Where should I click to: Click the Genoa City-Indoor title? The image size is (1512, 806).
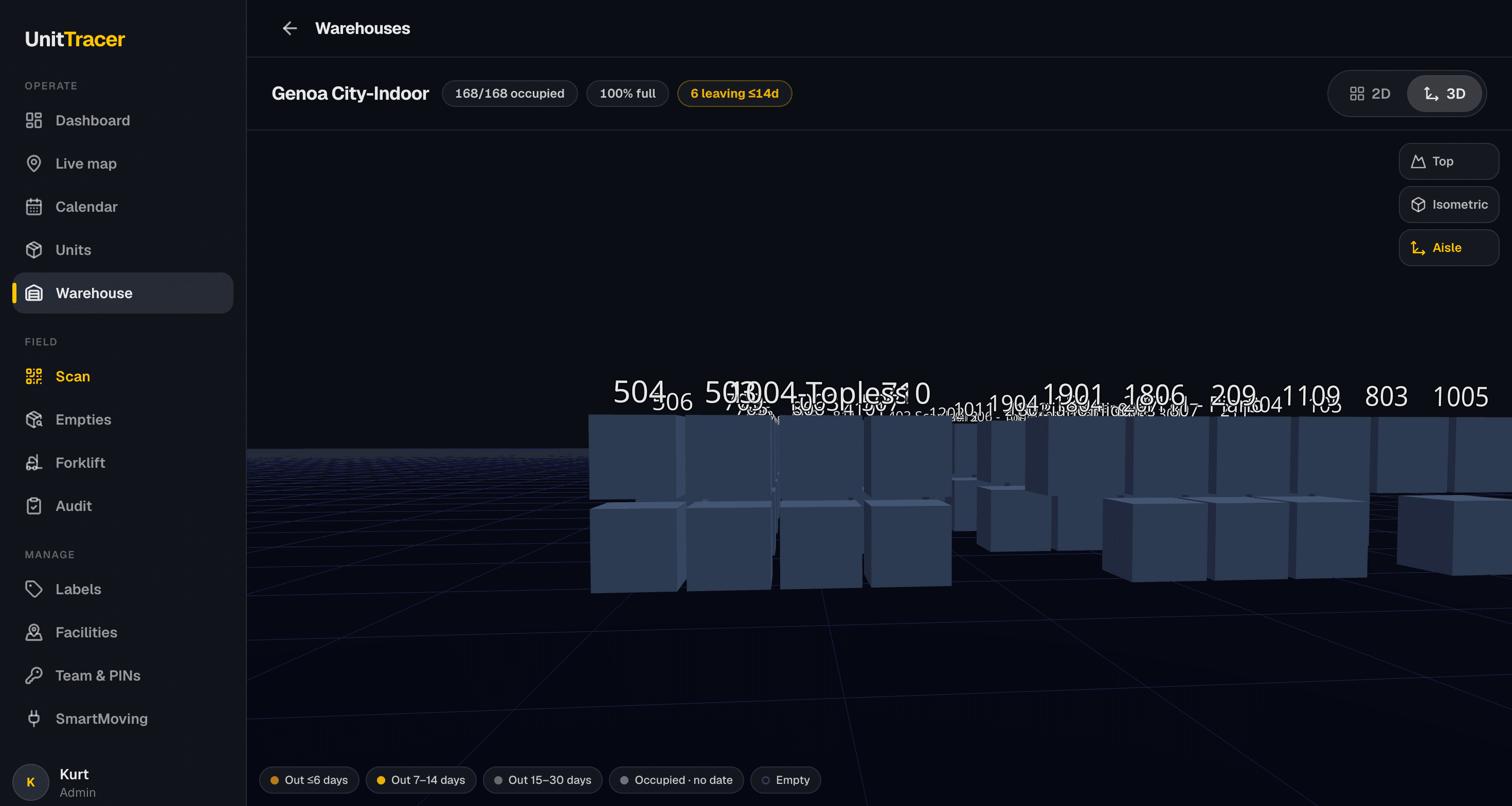[x=350, y=93]
